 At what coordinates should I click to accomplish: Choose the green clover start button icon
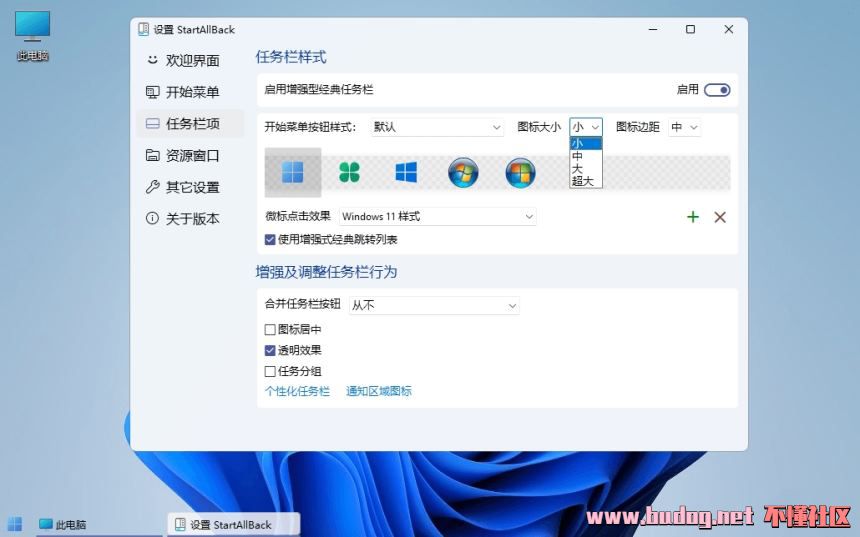[349, 172]
